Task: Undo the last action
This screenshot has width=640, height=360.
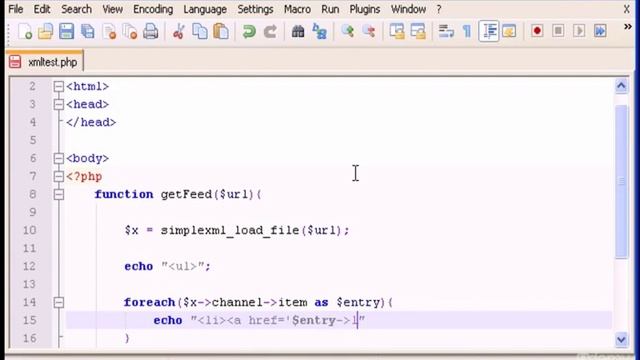Action: pyautogui.click(x=249, y=31)
